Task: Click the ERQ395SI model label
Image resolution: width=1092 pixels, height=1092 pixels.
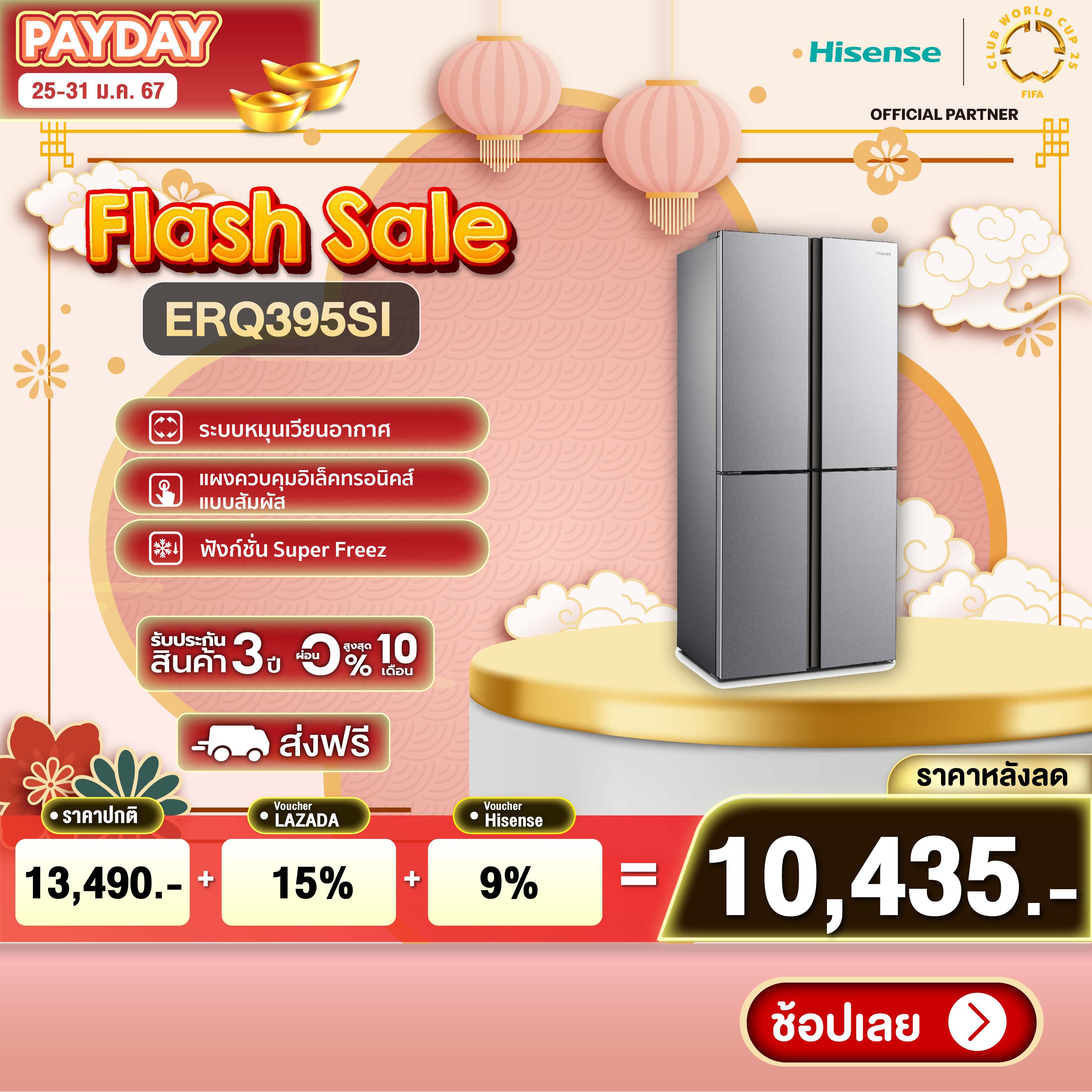Action: click(x=280, y=319)
